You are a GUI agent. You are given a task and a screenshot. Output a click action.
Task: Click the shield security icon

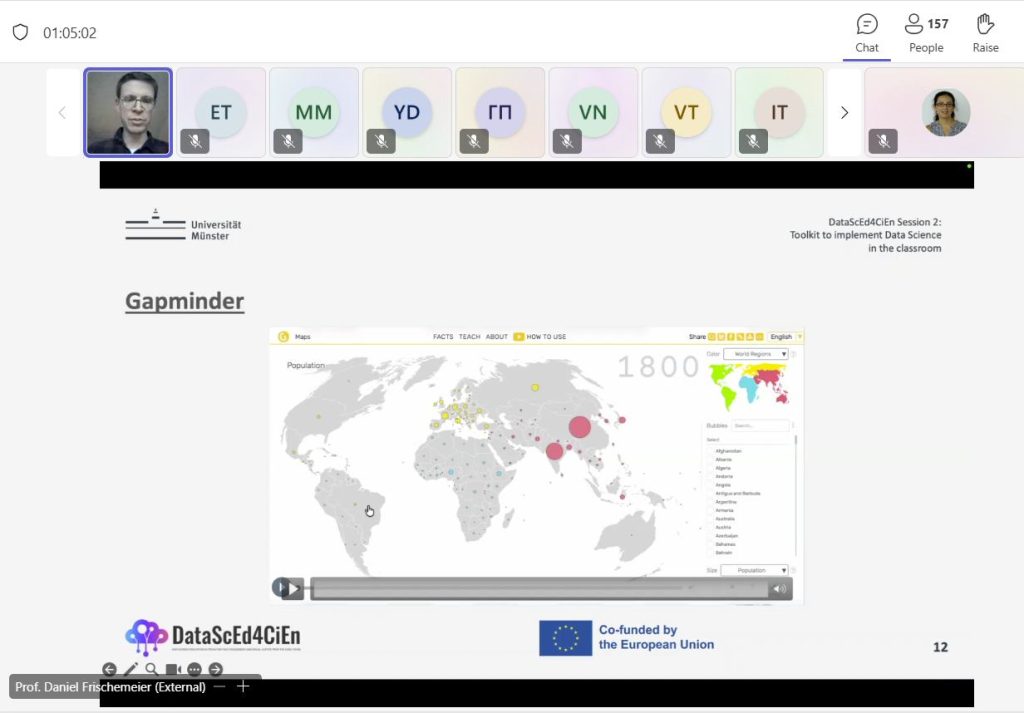[20, 32]
